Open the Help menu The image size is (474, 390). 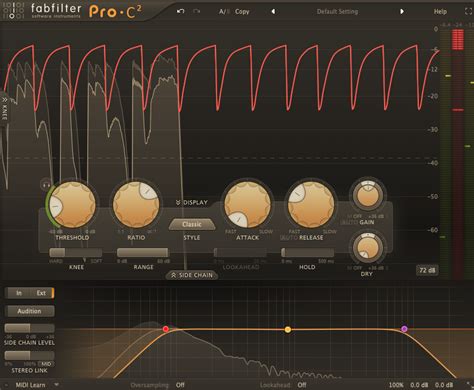coord(440,12)
